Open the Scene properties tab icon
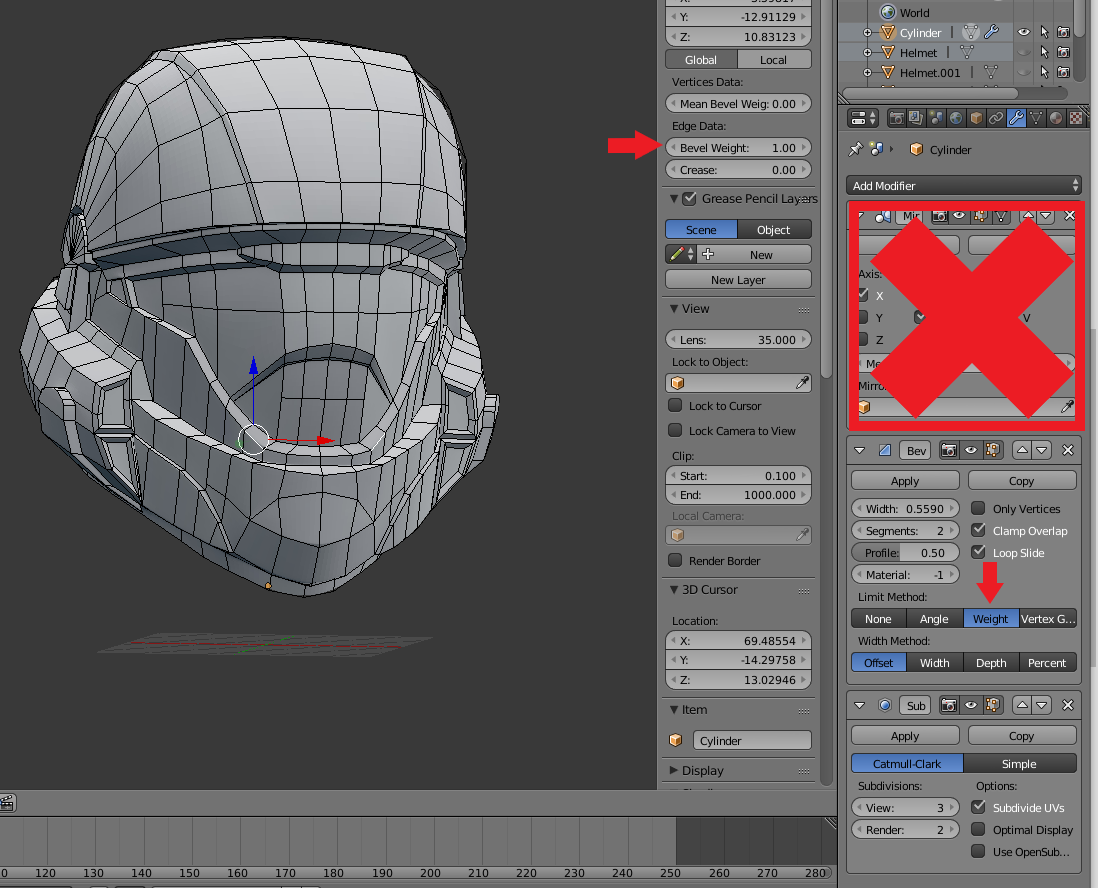This screenshot has width=1098, height=888. [936, 118]
